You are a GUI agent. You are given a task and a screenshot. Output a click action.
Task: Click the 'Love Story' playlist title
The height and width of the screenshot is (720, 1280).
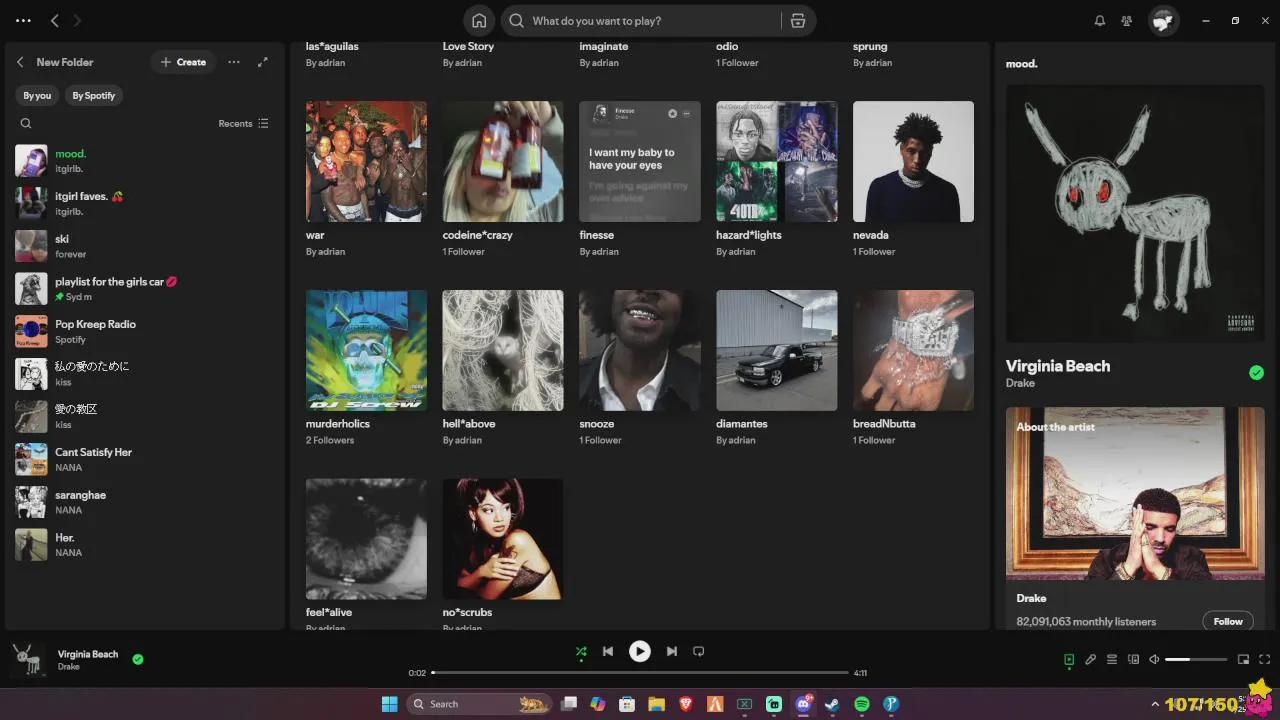pos(468,46)
